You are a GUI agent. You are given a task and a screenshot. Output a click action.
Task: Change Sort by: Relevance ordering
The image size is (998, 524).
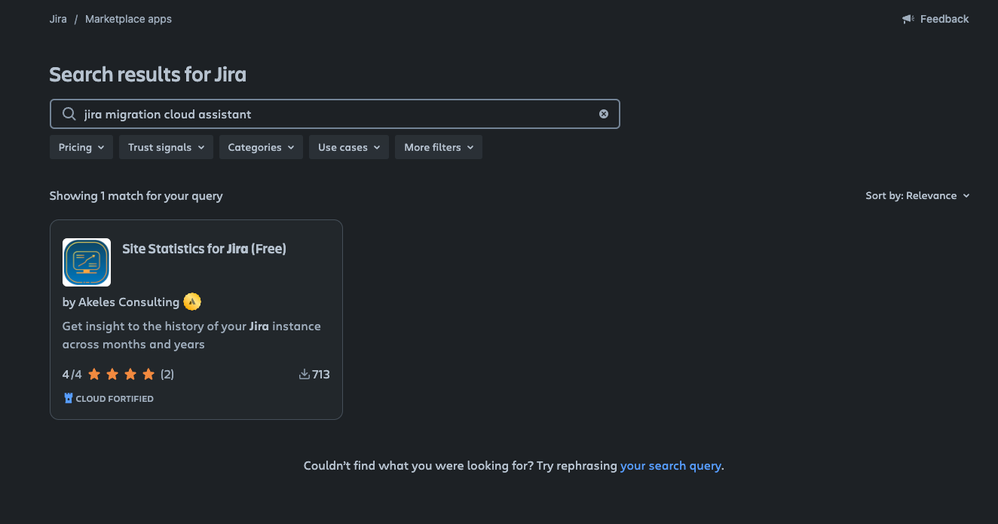[x=917, y=195]
